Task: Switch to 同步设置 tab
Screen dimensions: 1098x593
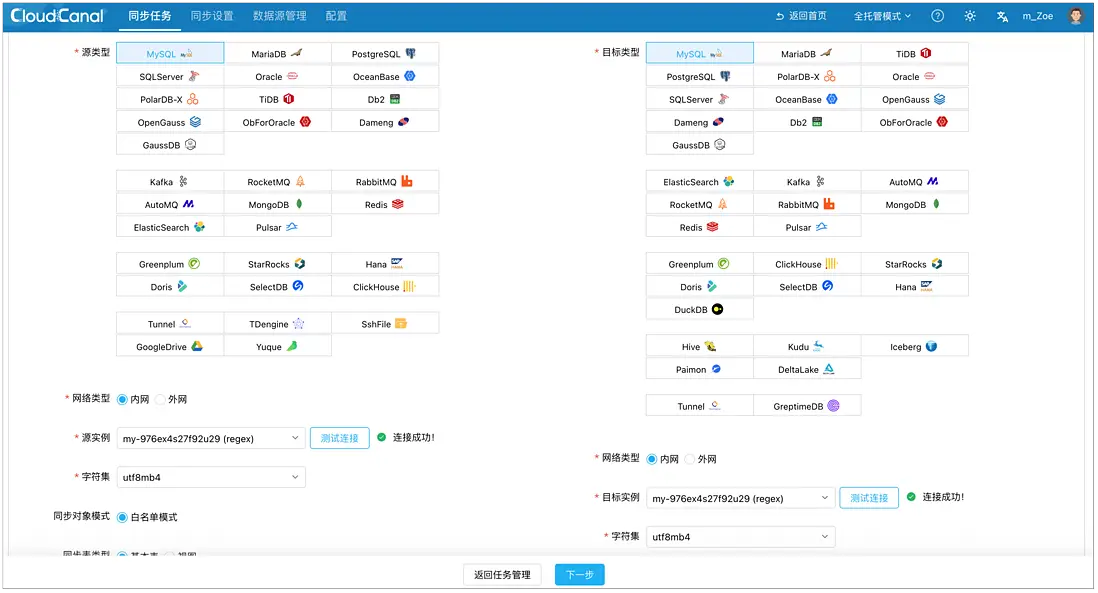Action: coord(212,15)
